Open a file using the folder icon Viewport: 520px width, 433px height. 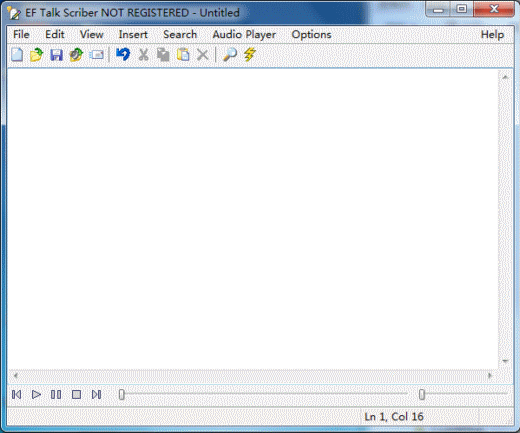36,55
